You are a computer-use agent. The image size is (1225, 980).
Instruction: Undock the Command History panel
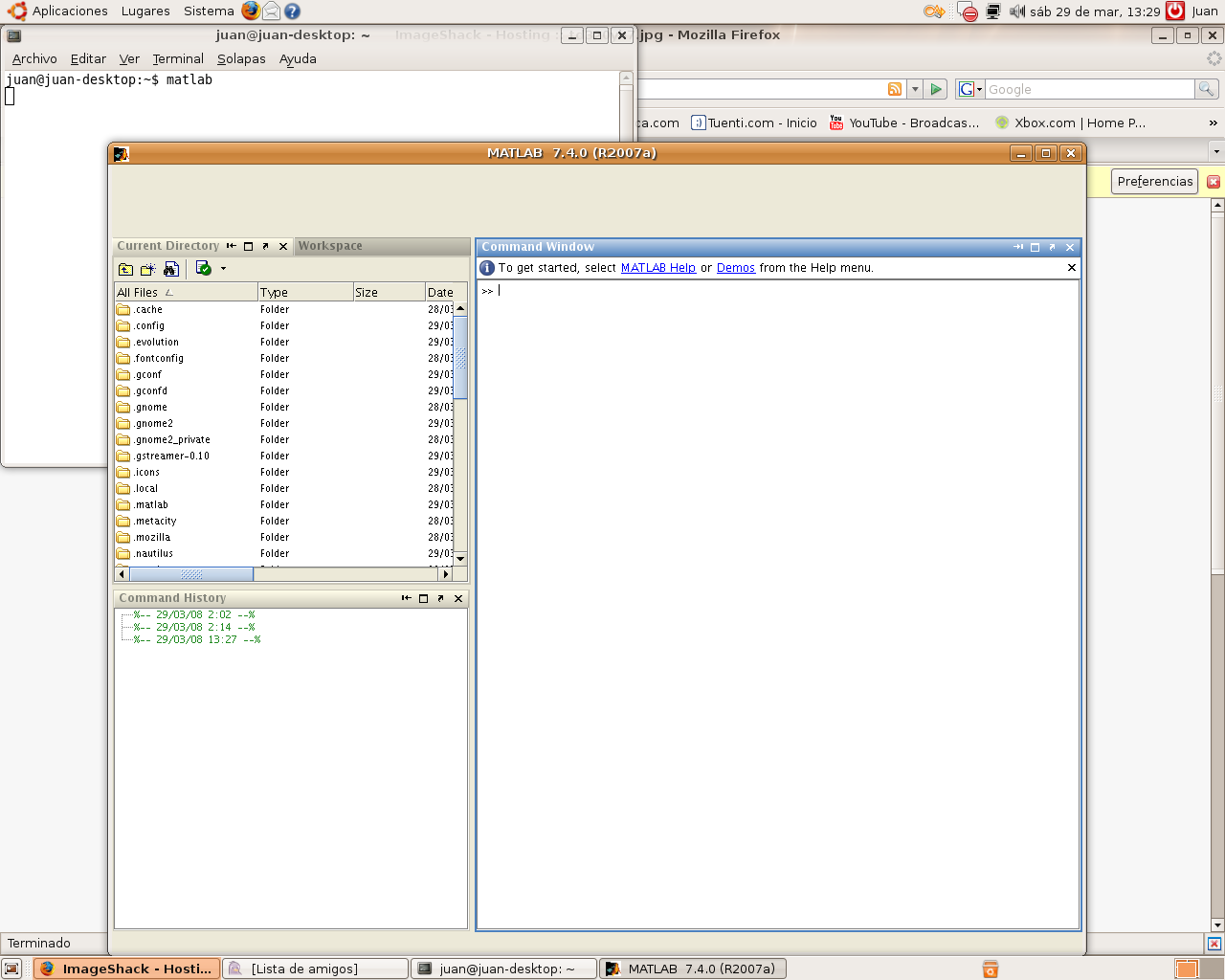click(x=440, y=598)
